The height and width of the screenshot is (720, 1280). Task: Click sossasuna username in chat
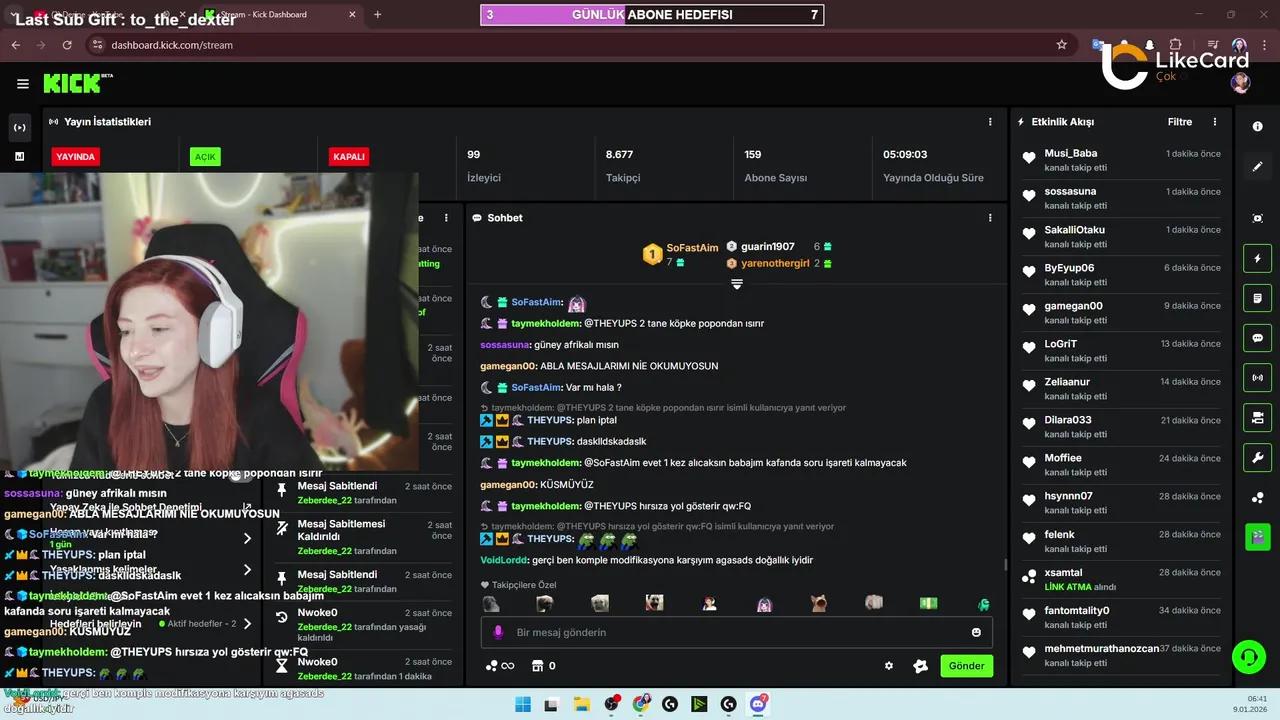505,345
